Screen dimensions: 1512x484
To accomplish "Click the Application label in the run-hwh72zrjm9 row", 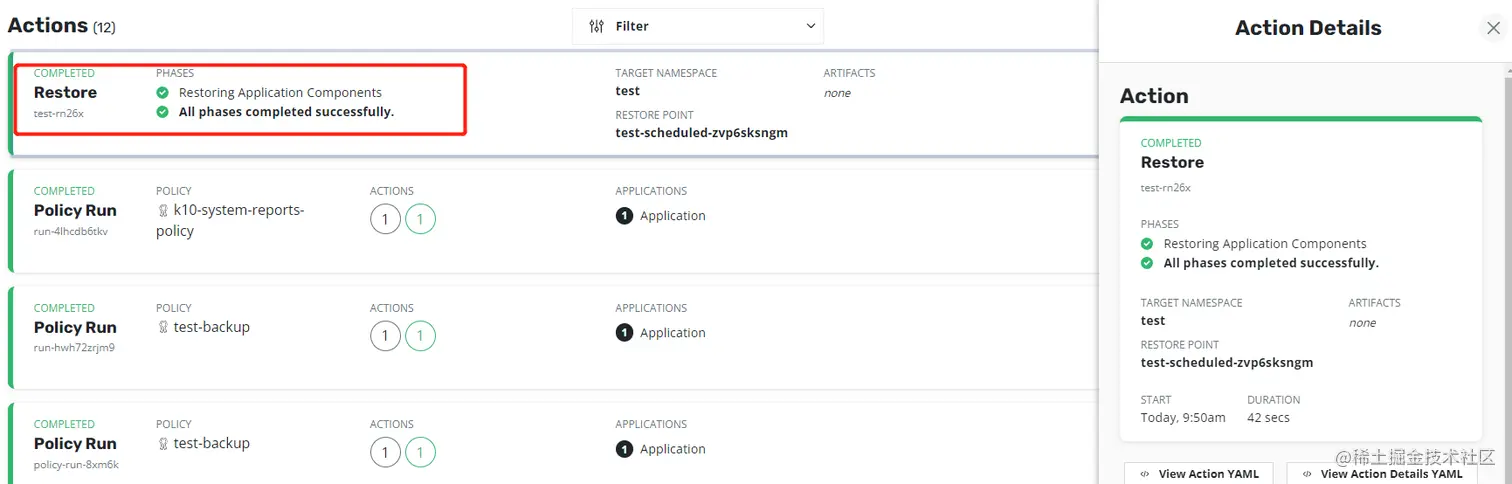I will (x=672, y=333).
